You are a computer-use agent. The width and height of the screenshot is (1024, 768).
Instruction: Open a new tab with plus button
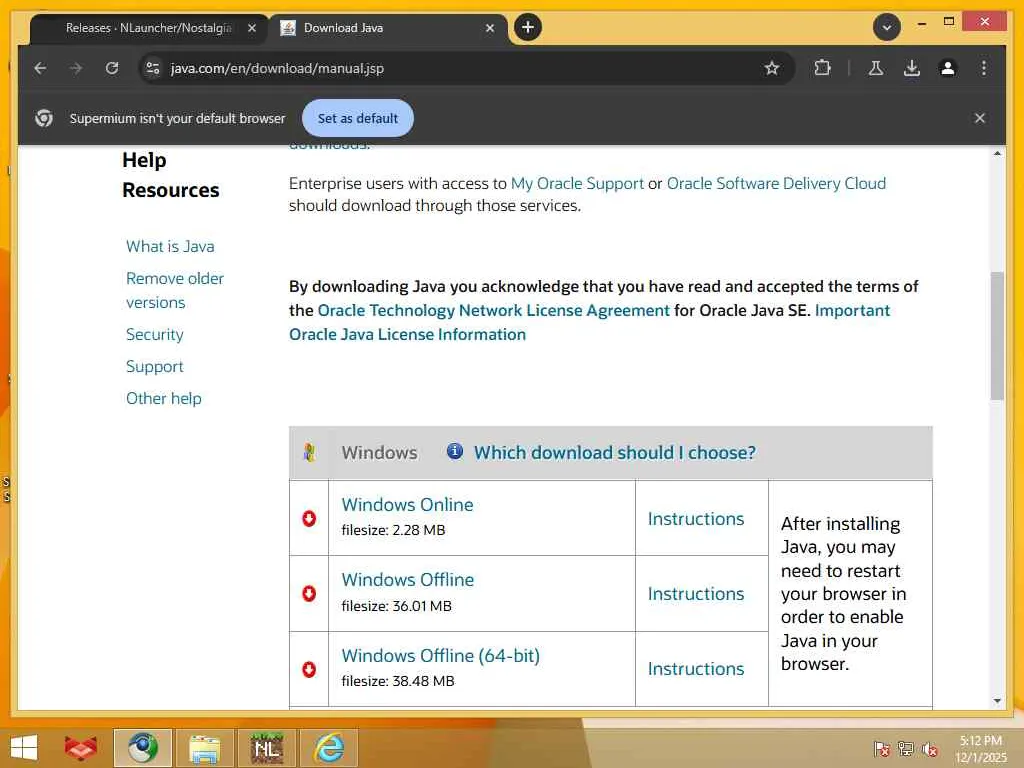pyautogui.click(x=528, y=27)
